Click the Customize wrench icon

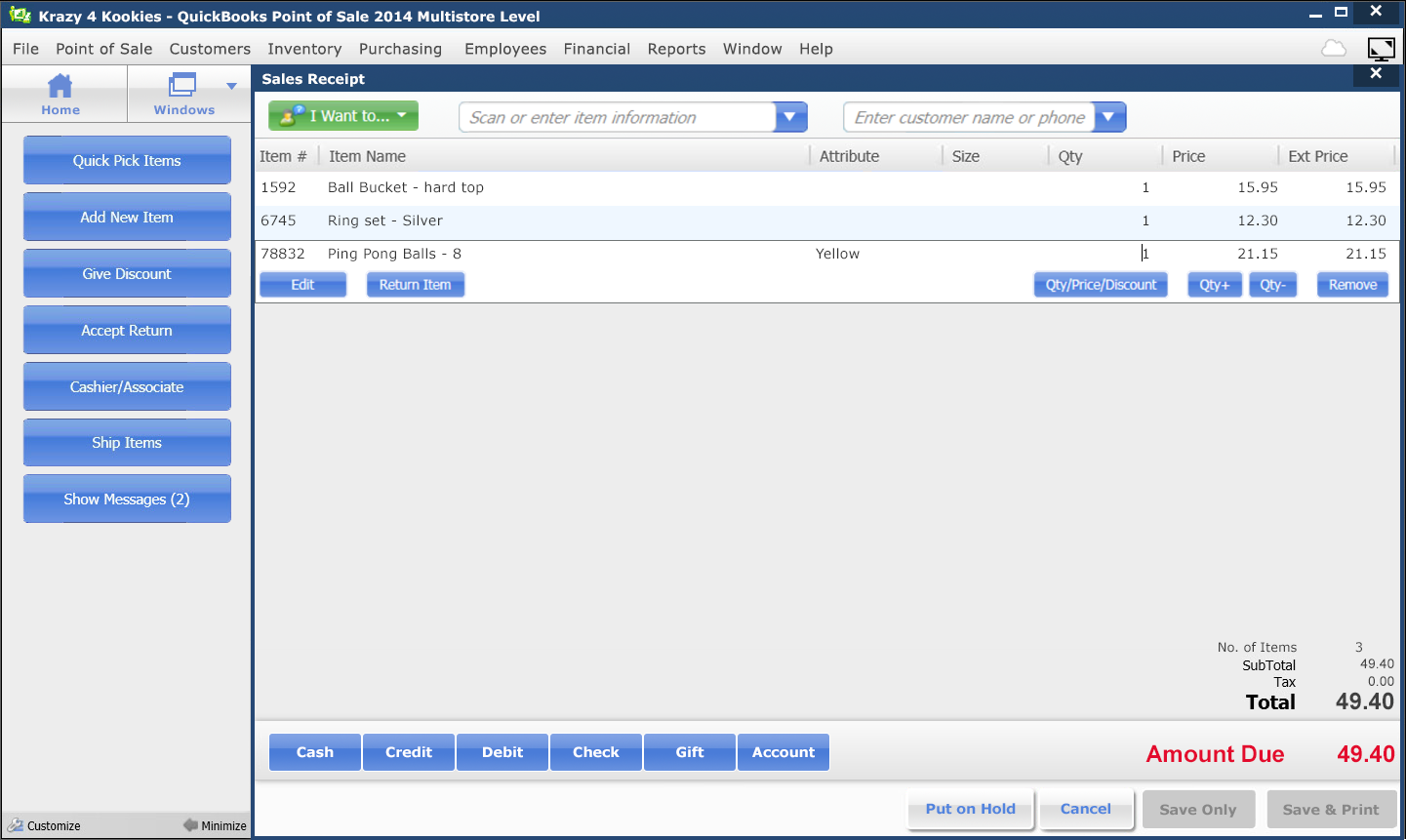(x=15, y=825)
